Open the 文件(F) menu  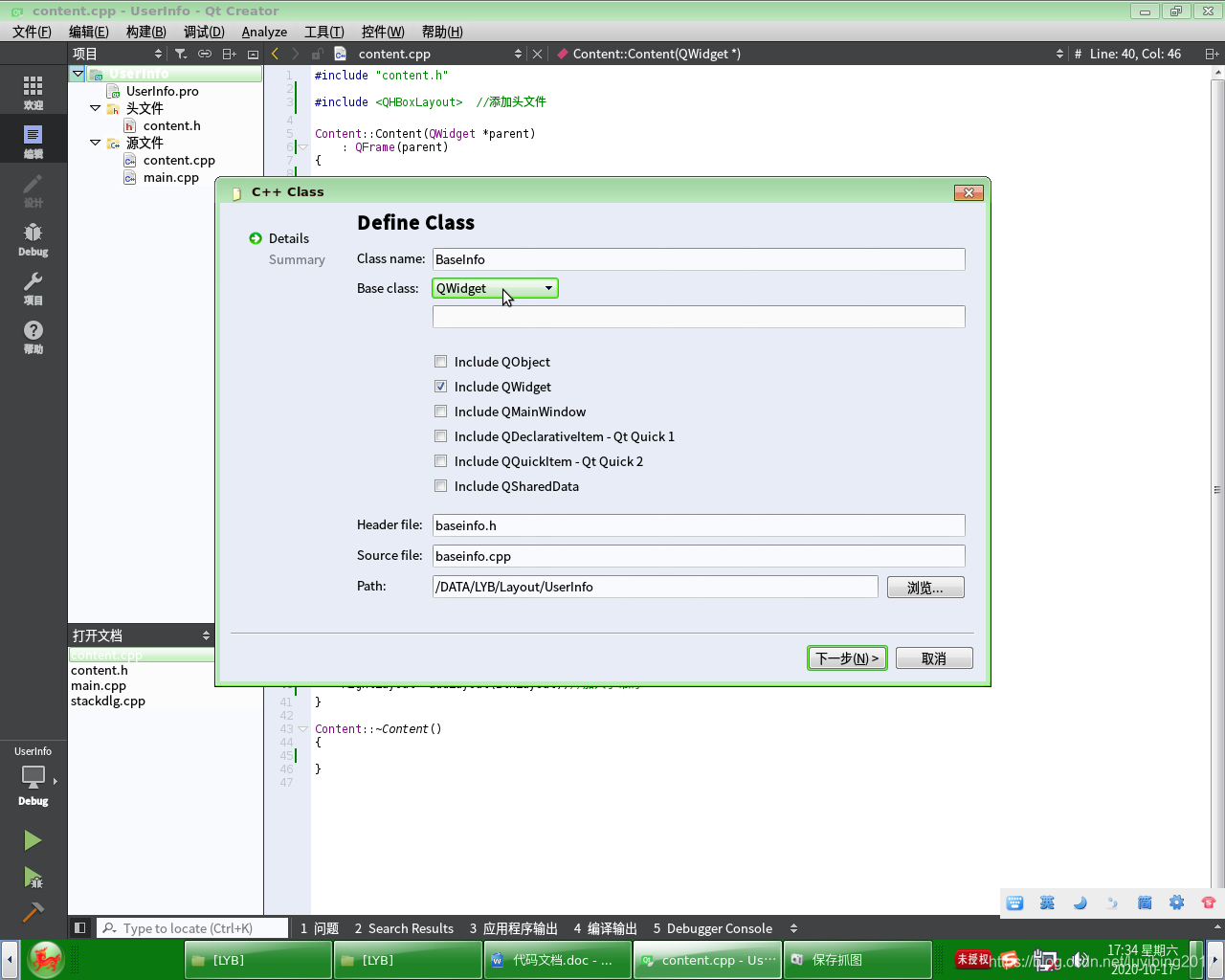click(32, 32)
